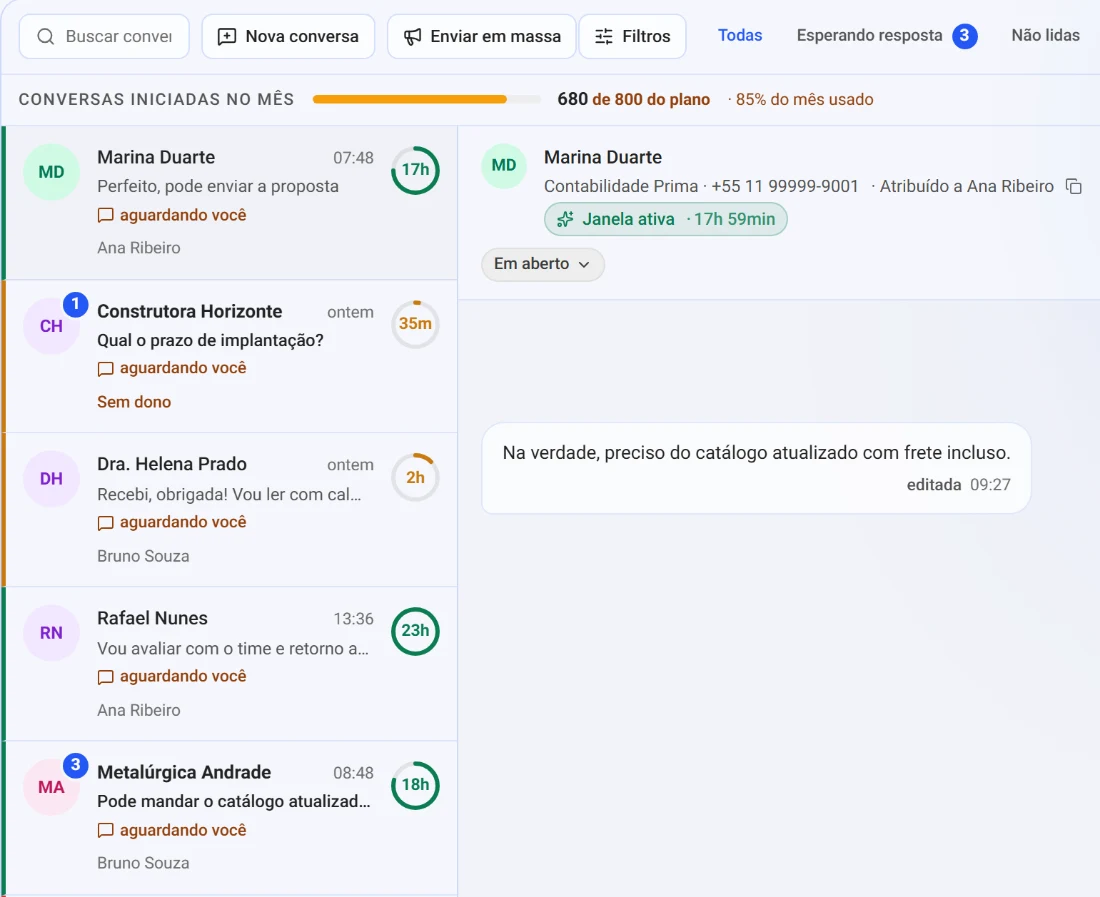Click unread badge 1 on Construtora Horizonte
Screen dimensions: 1100x897
(x=76, y=304)
